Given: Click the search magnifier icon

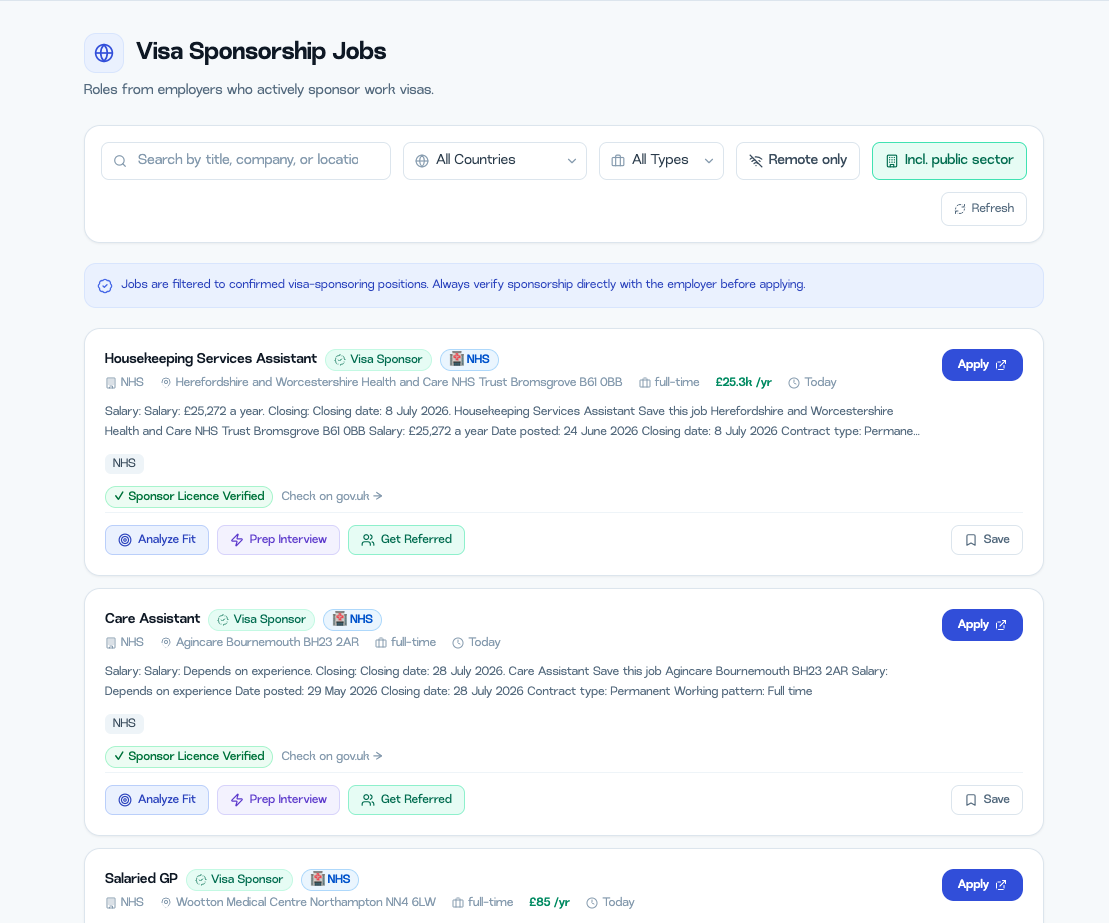Looking at the screenshot, I should click(120, 161).
